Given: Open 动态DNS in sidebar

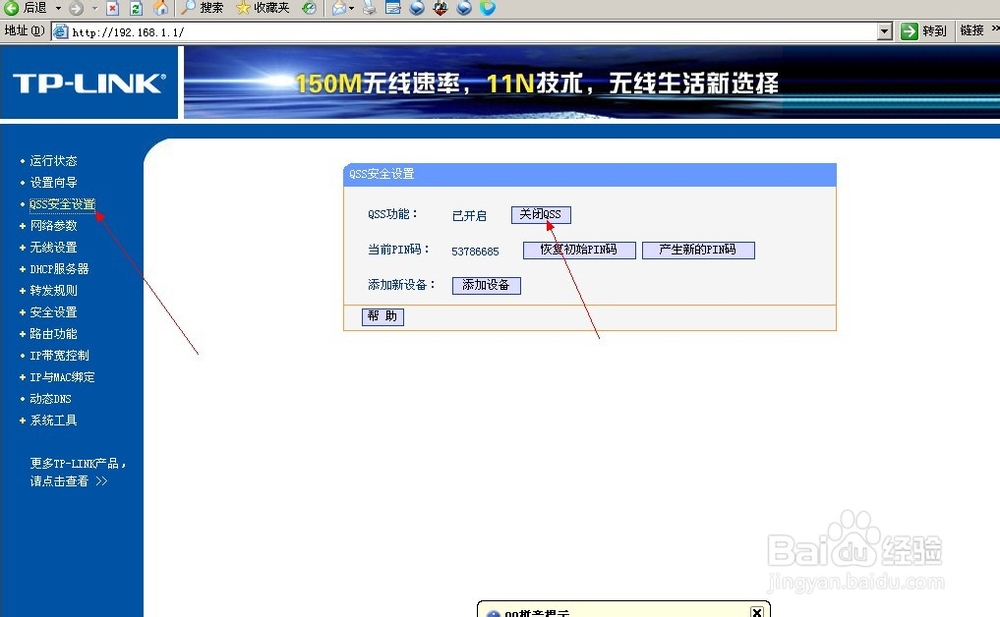Looking at the screenshot, I should click(50, 399).
